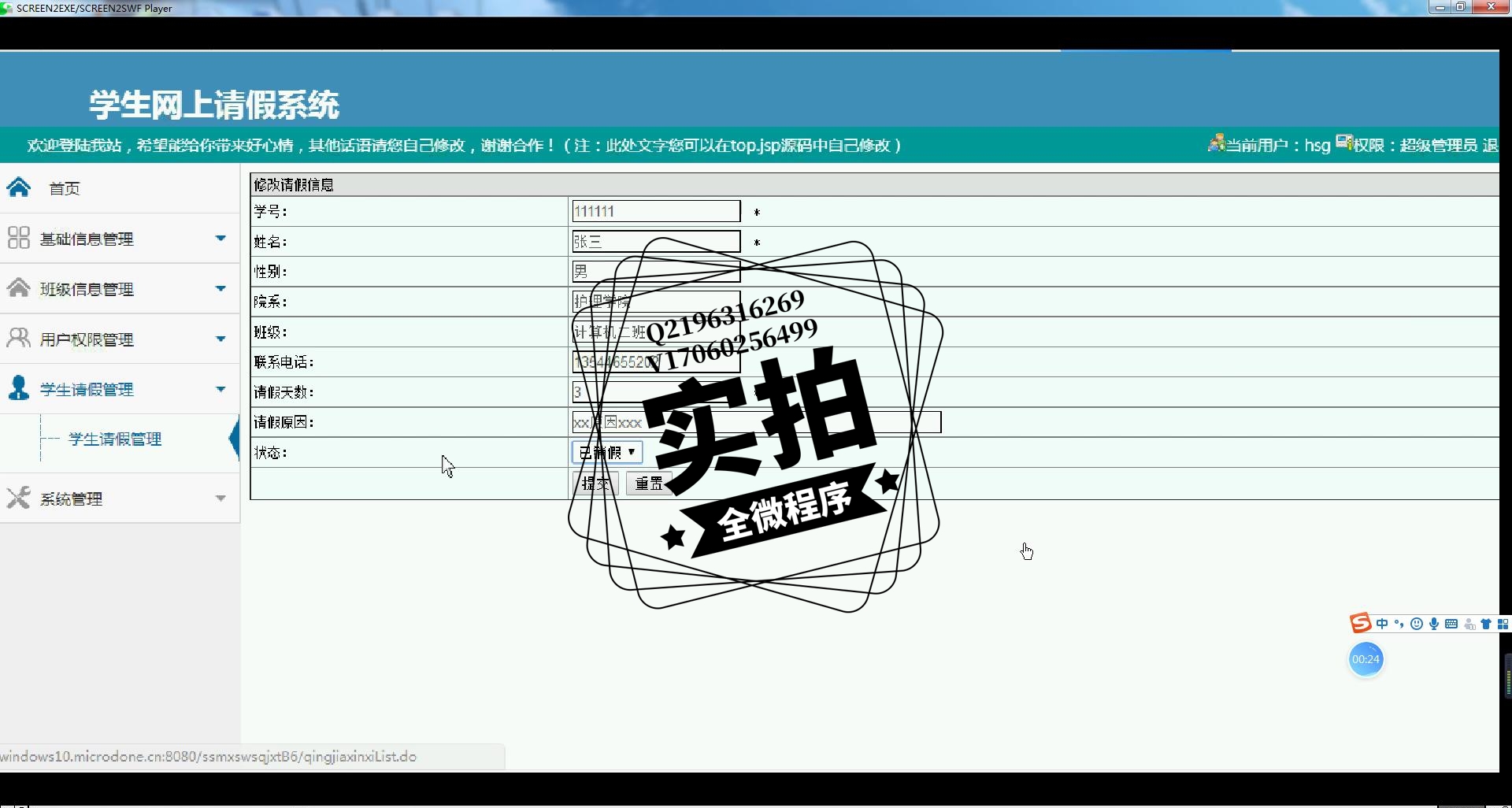Click the 请假原因: label text
The width and height of the screenshot is (1512, 808).
284,422
